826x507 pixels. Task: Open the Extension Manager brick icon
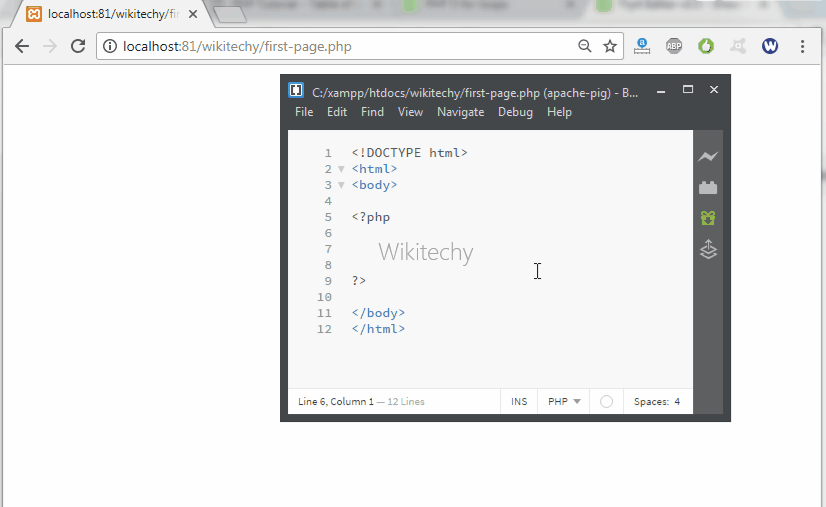708,187
